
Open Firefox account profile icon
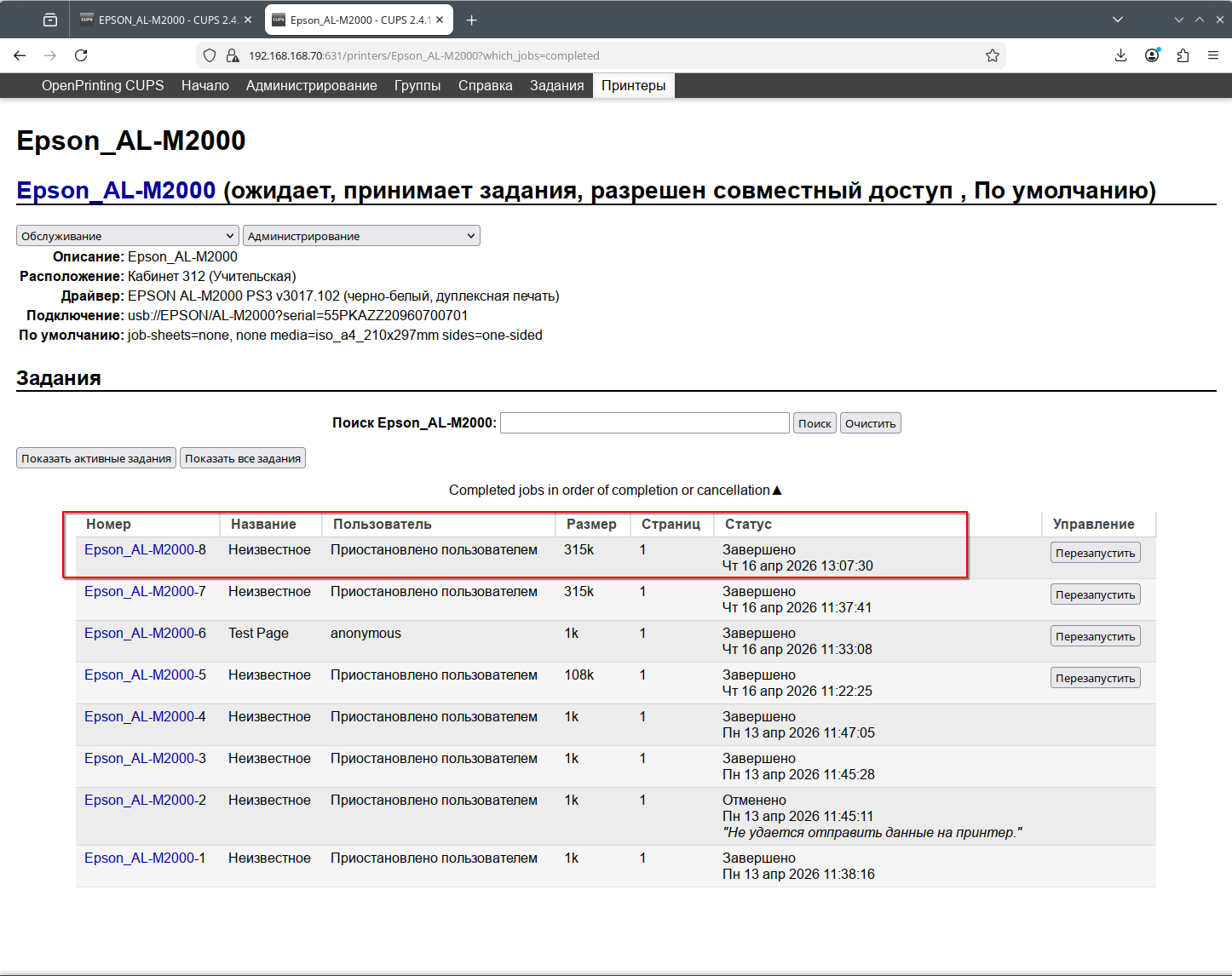coord(1152,55)
